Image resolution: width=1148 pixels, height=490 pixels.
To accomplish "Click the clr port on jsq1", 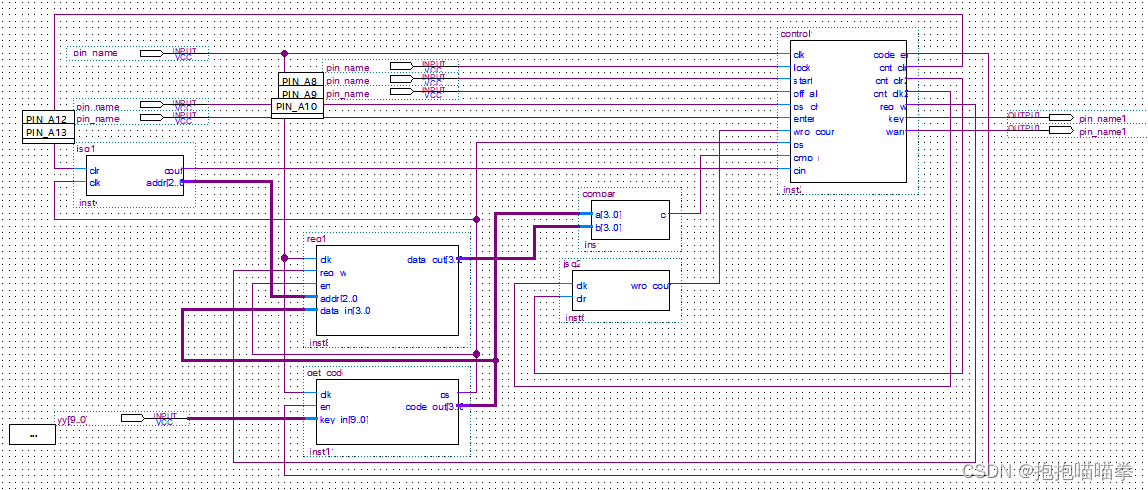I will (94, 170).
